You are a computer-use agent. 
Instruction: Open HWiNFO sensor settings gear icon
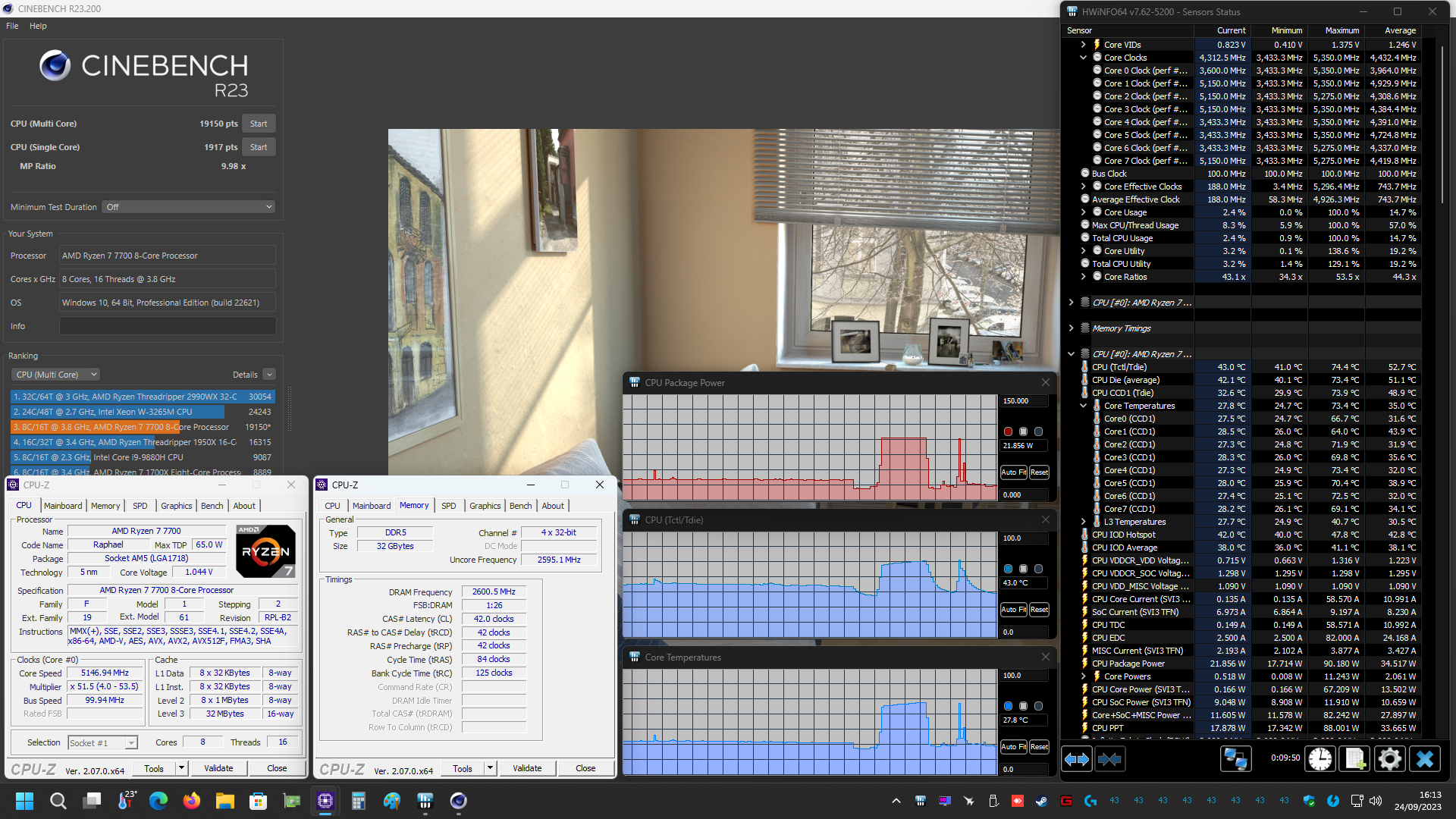pyautogui.click(x=1390, y=759)
